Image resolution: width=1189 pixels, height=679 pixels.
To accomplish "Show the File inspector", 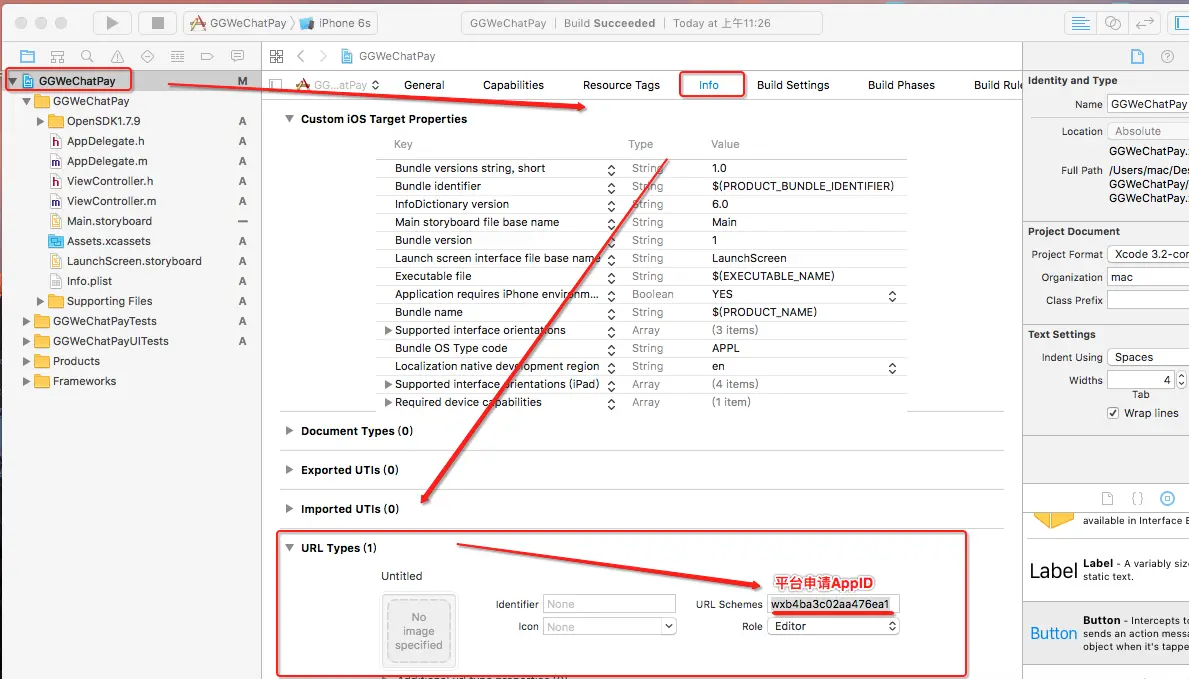I will point(1137,56).
